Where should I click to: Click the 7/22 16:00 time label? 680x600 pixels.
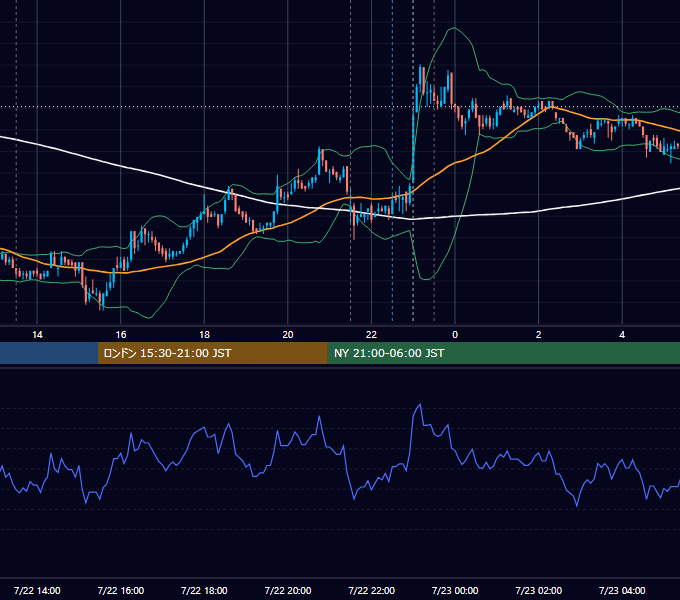click(121, 590)
